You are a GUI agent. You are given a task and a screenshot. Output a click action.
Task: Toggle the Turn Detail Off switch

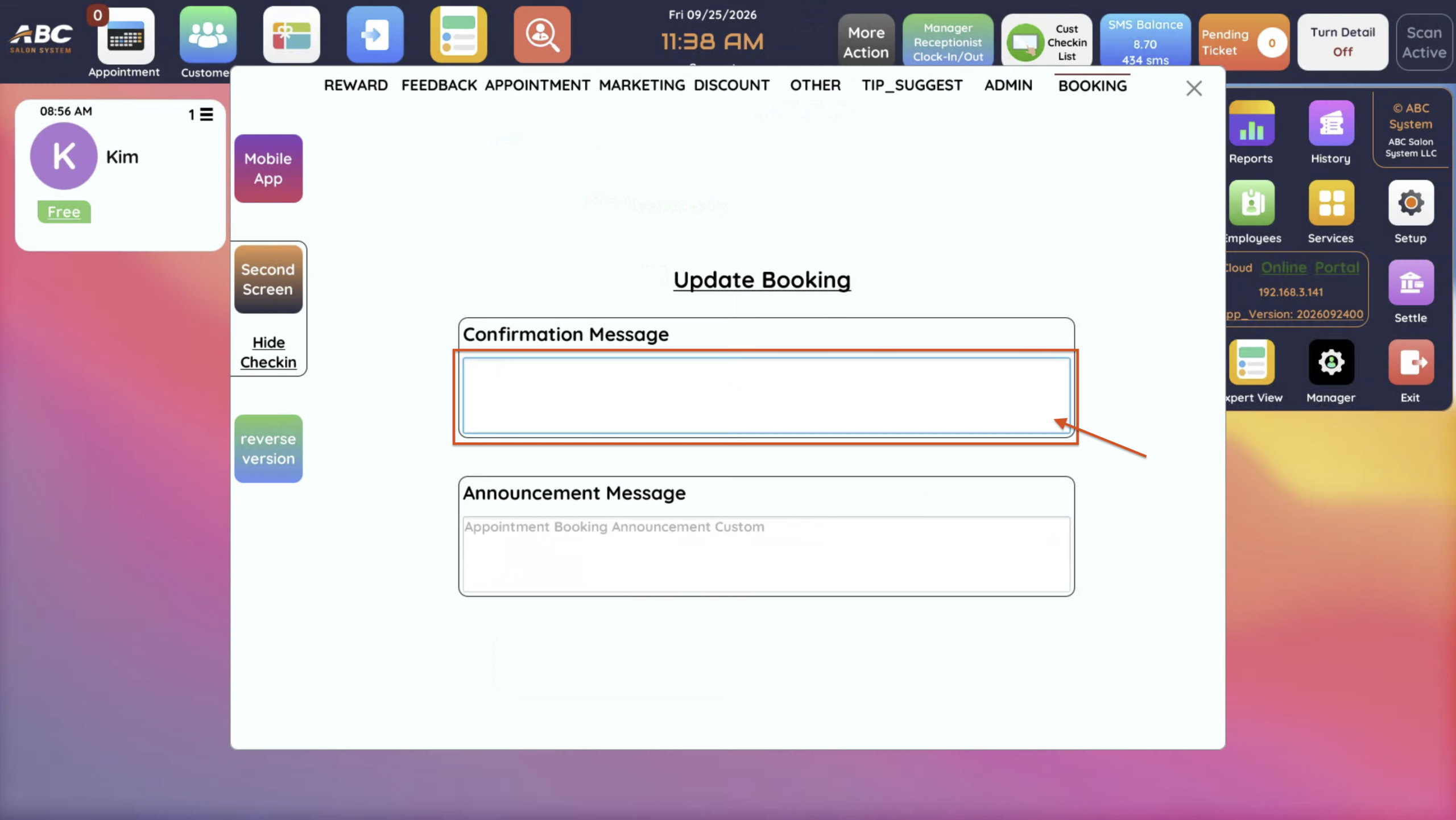[x=1342, y=42]
